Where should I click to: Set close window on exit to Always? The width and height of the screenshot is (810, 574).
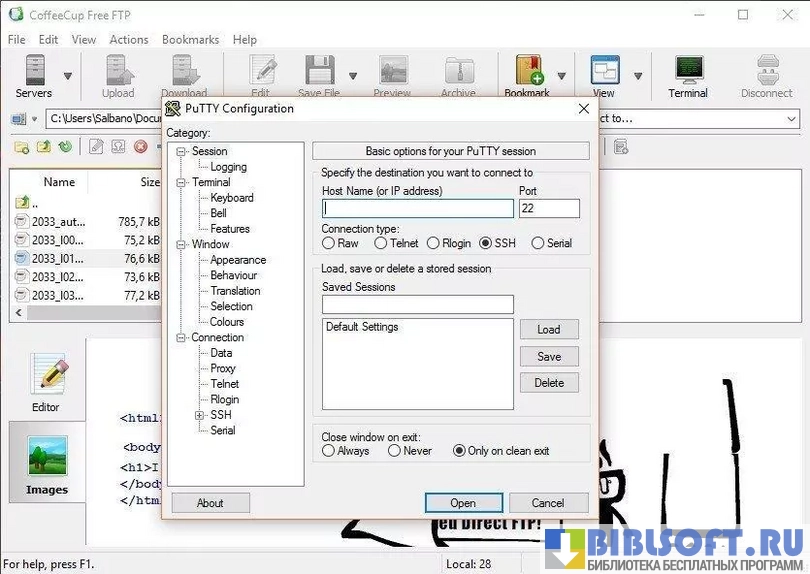[329, 451]
